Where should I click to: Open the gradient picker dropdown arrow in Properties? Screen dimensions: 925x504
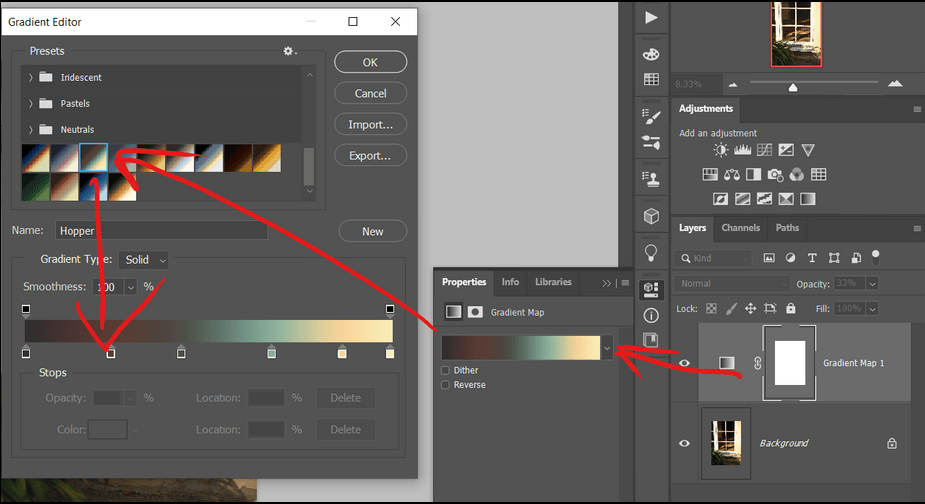tap(606, 347)
